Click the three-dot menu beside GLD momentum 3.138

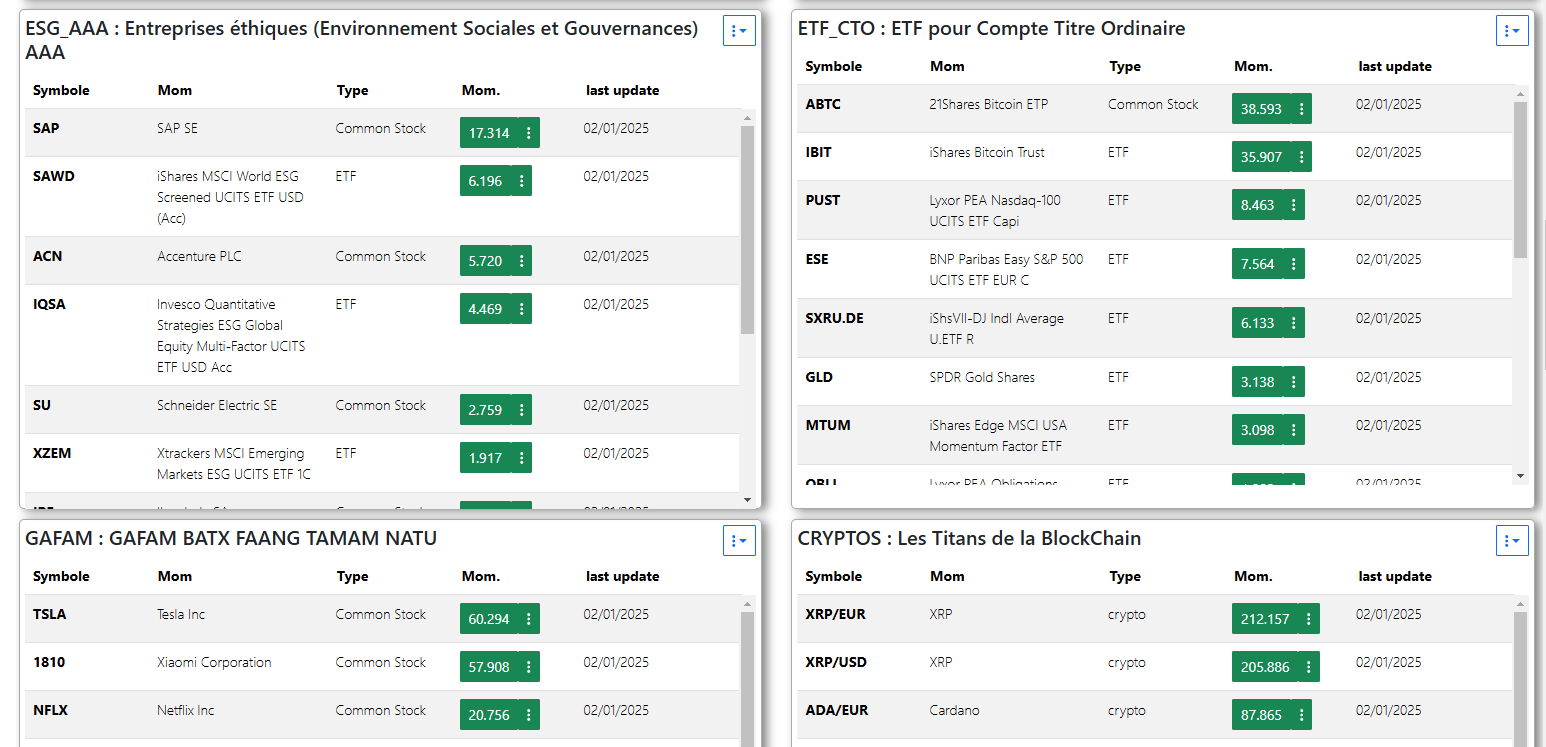point(1293,382)
